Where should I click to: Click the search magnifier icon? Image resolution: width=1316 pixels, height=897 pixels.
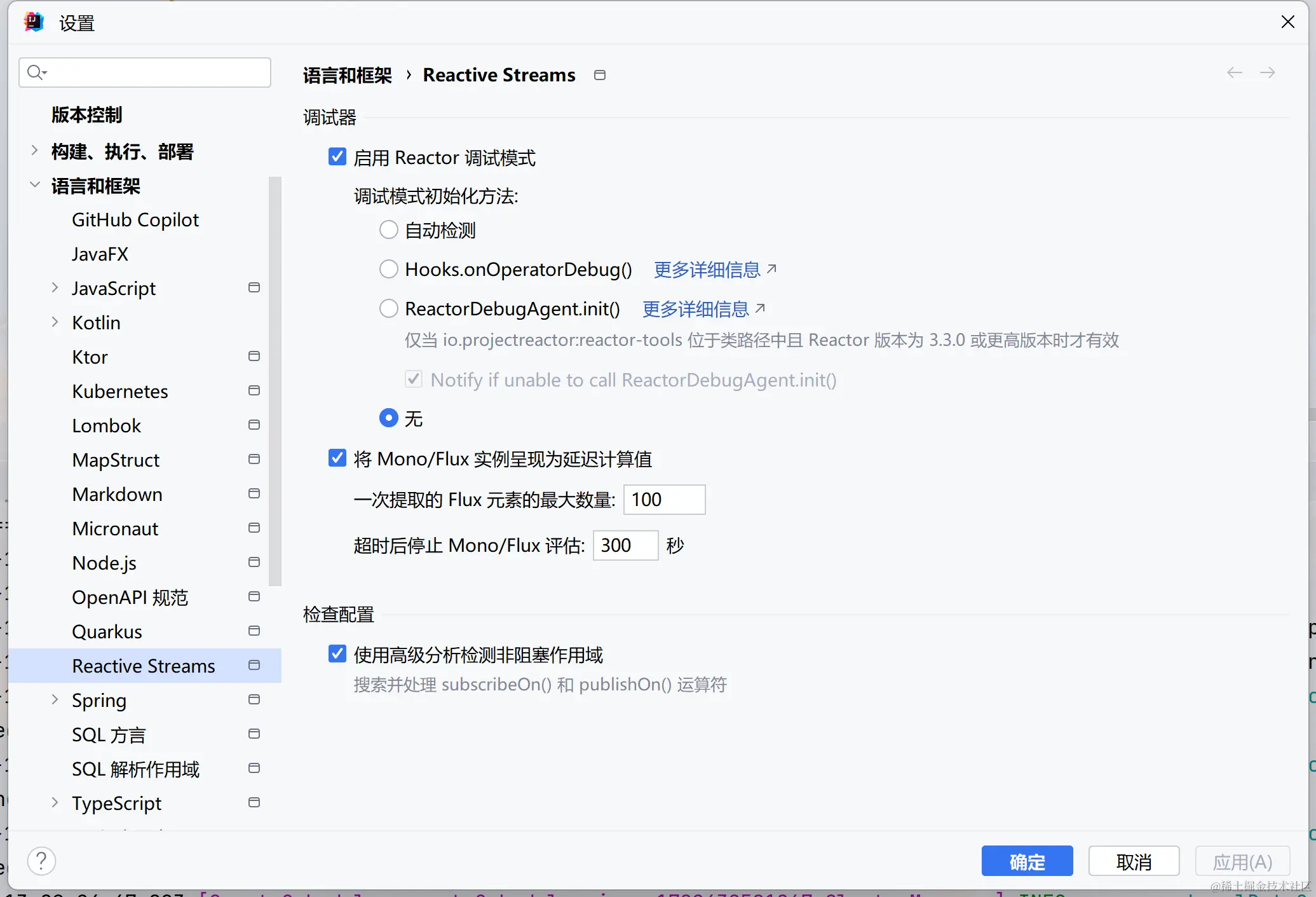click(x=36, y=72)
